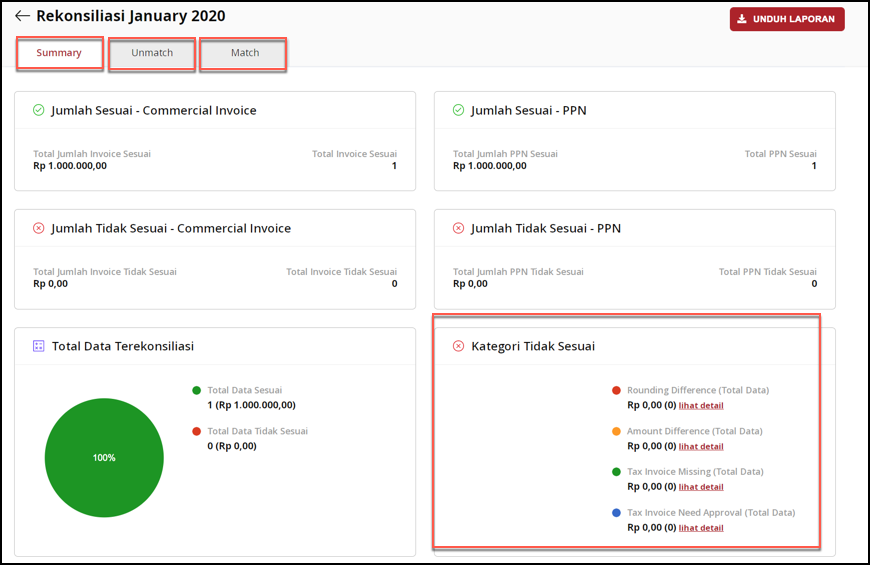Open lihat detail for Rounding Difference
870x565 pixels.
click(701, 406)
